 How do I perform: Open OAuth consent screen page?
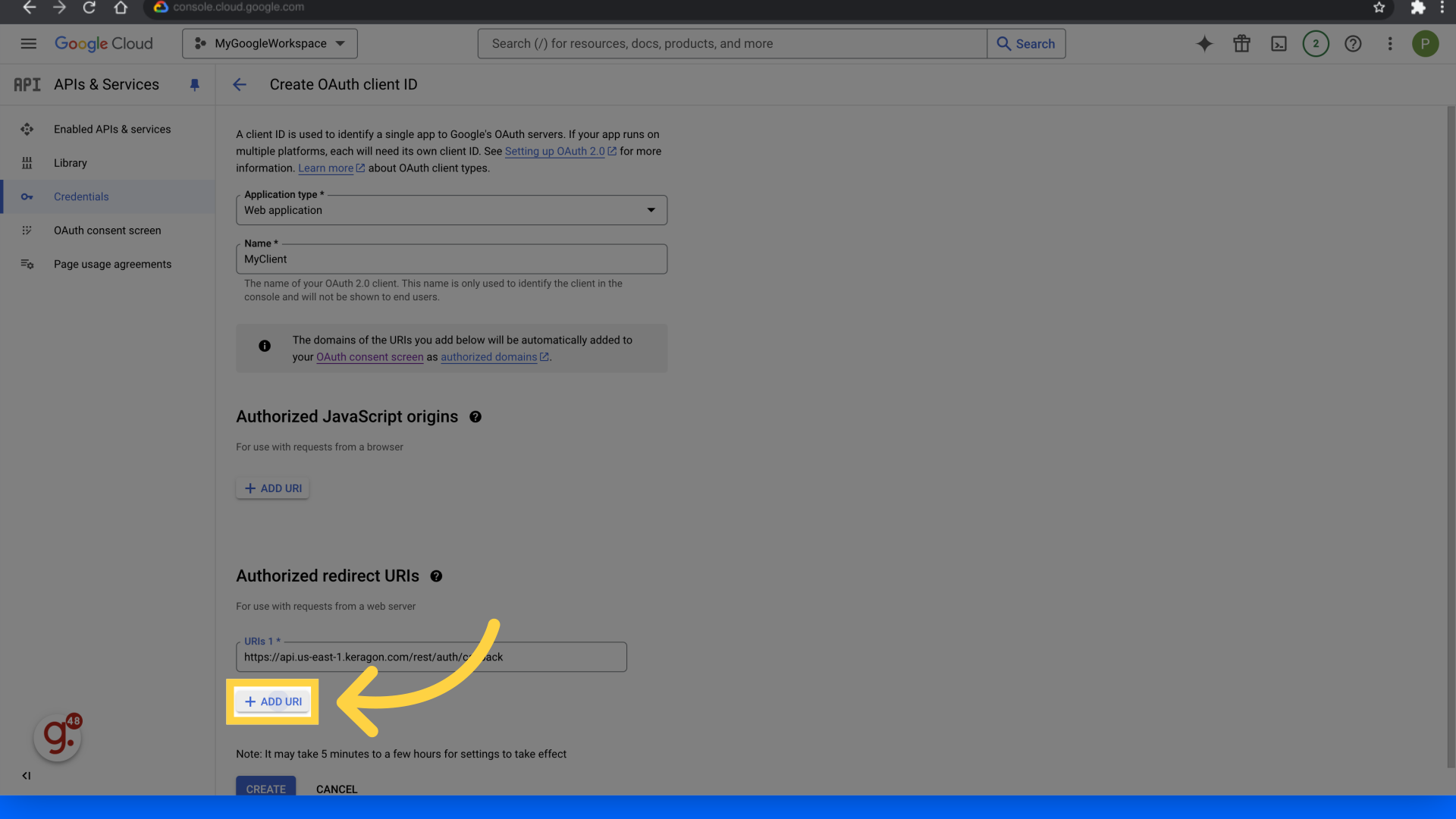(x=108, y=231)
